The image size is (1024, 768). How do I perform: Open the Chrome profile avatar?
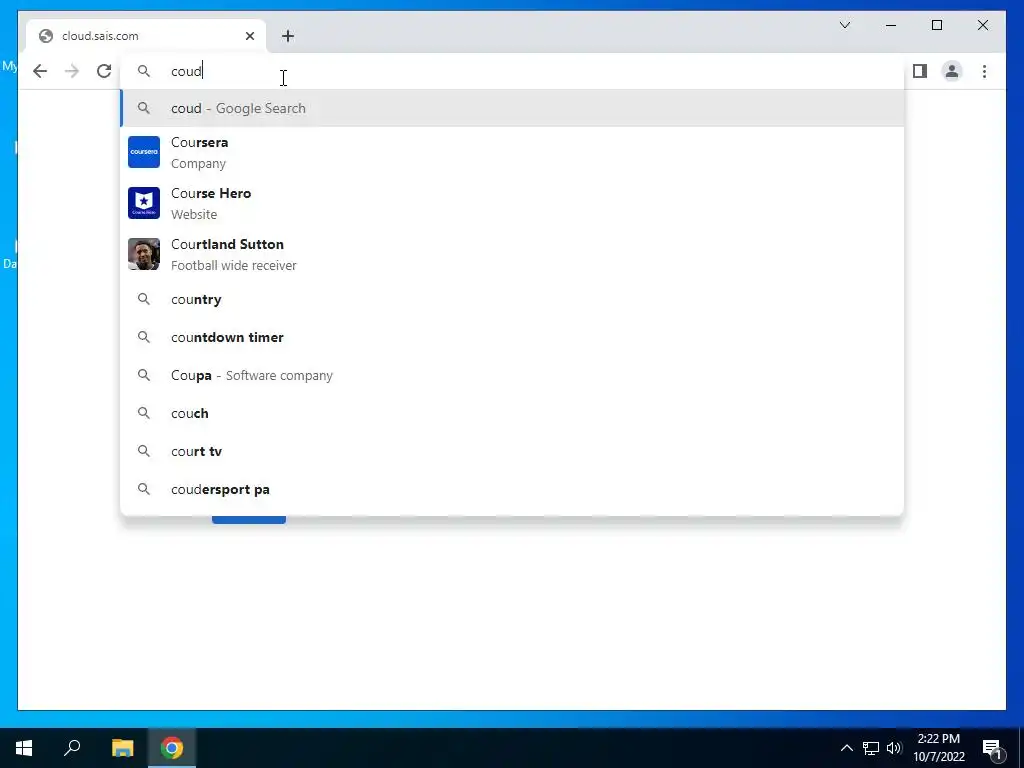click(952, 71)
